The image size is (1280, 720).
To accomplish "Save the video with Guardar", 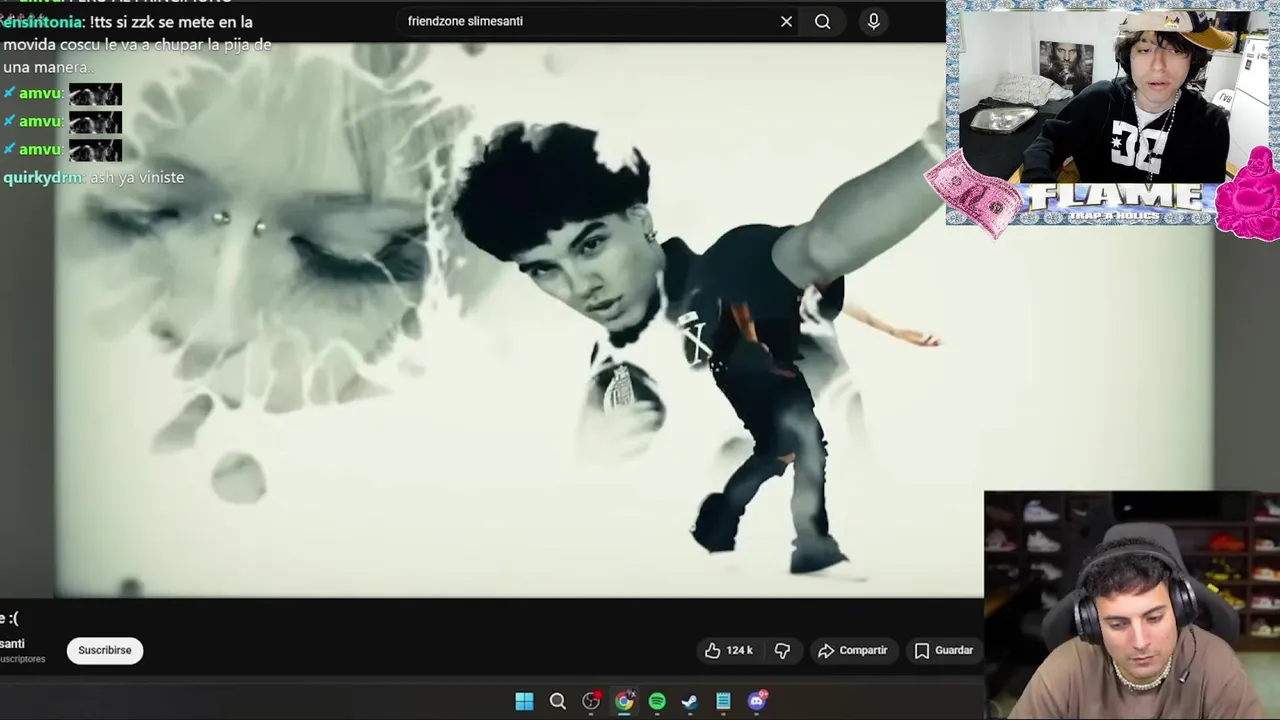I will (943, 650).
